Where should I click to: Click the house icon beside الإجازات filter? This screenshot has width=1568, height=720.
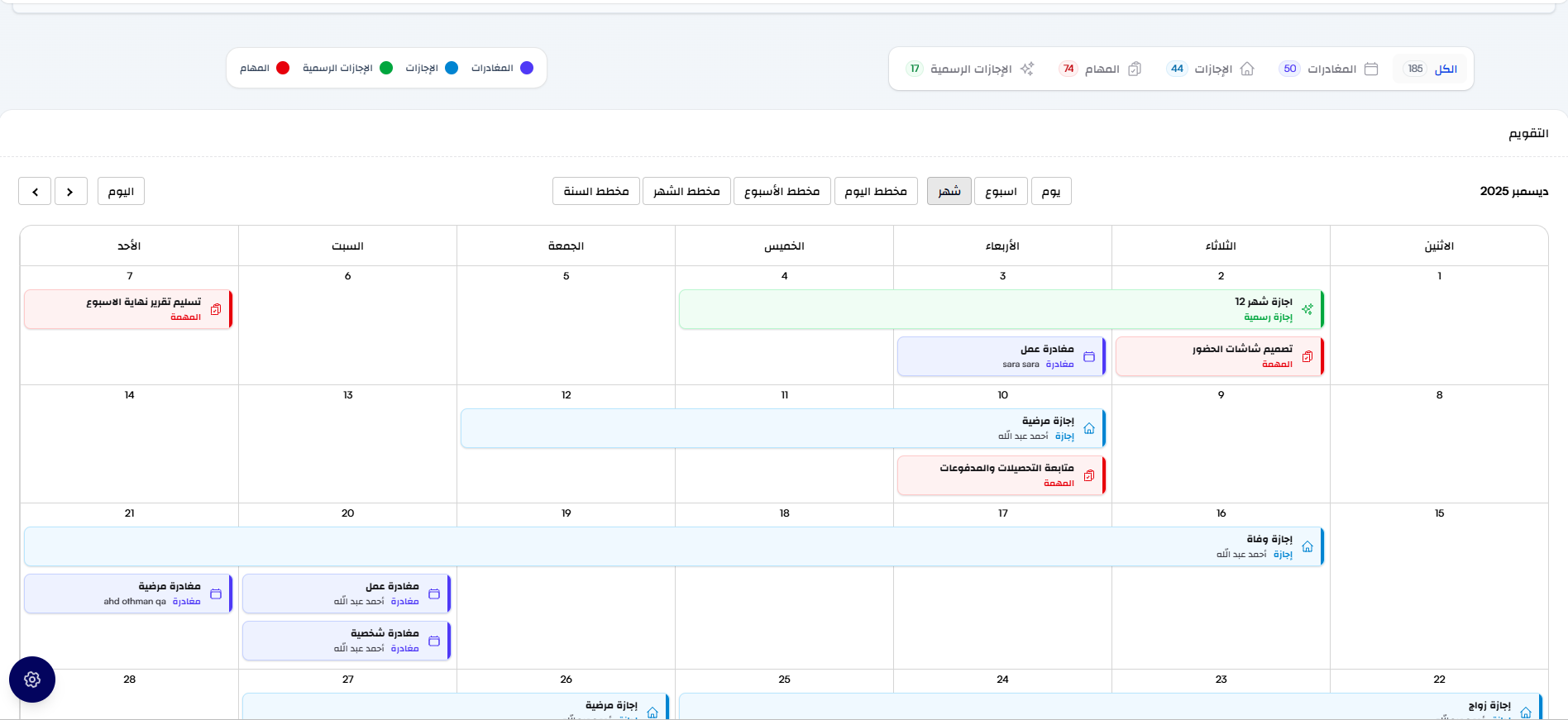coord(1247,69)
